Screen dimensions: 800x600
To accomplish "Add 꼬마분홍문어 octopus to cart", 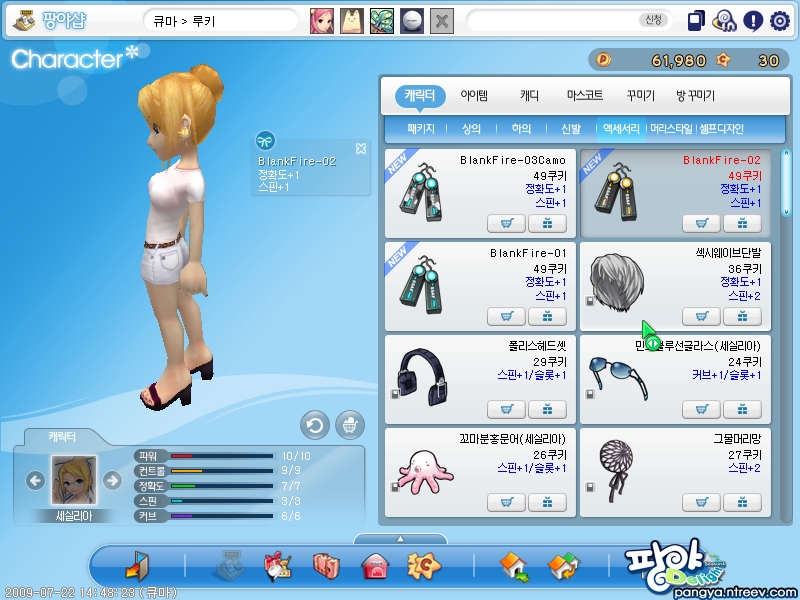I will click(506, 503).
